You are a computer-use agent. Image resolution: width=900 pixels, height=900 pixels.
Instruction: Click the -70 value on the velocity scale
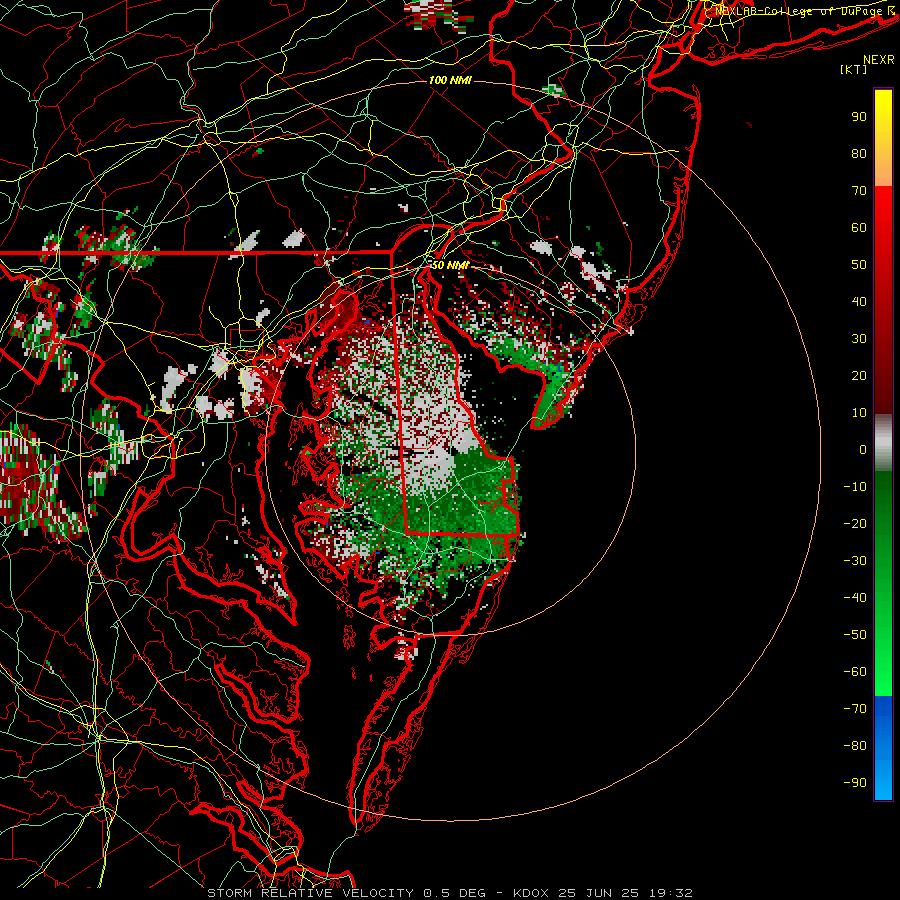coord(855,709)
